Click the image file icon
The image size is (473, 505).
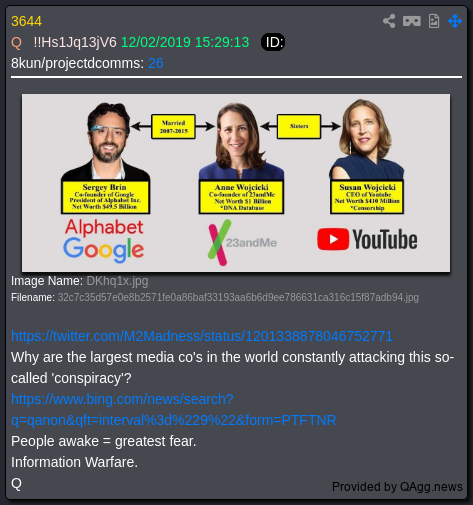point(434,21)
